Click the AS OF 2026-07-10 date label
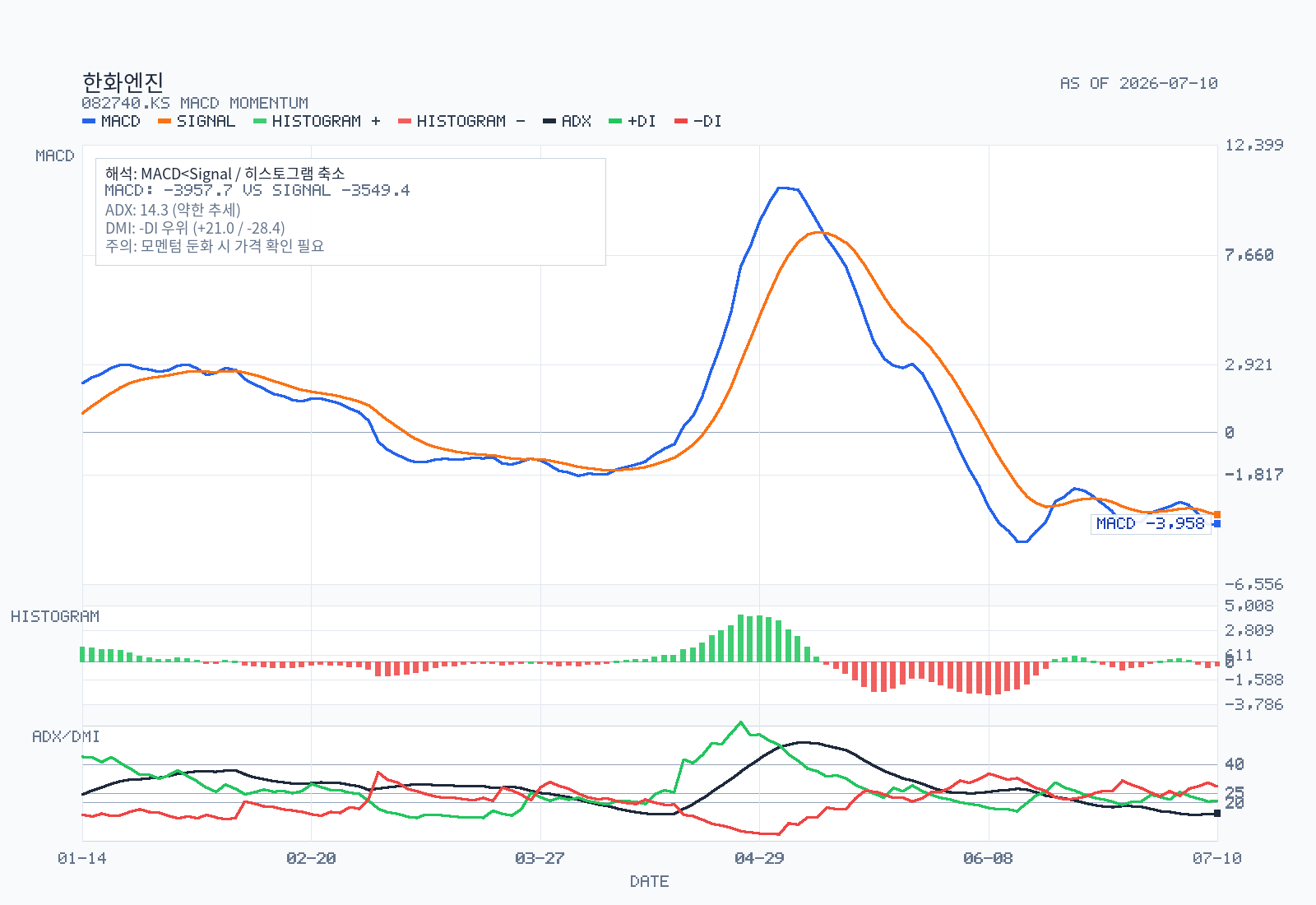 (1139, 83)
